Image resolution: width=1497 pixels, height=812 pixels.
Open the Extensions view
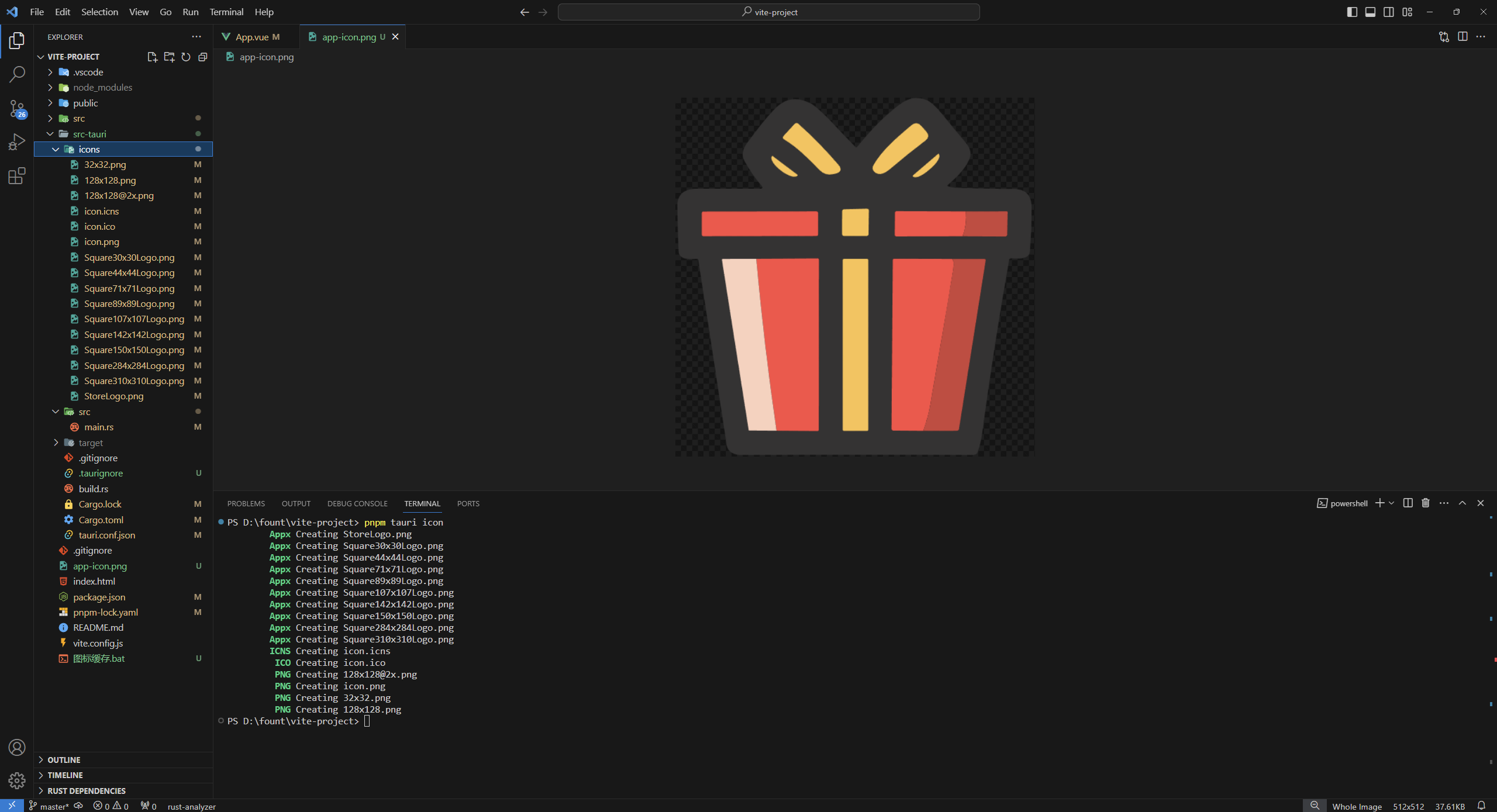point(17,176)
